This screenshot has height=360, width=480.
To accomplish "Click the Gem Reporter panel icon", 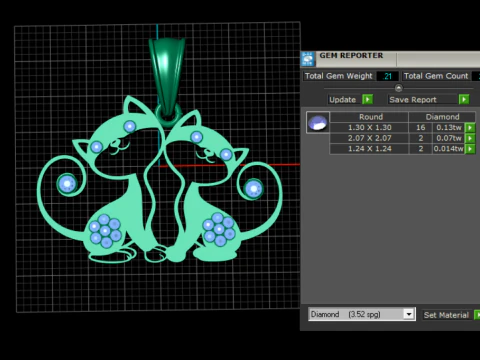I will point(308,59).
